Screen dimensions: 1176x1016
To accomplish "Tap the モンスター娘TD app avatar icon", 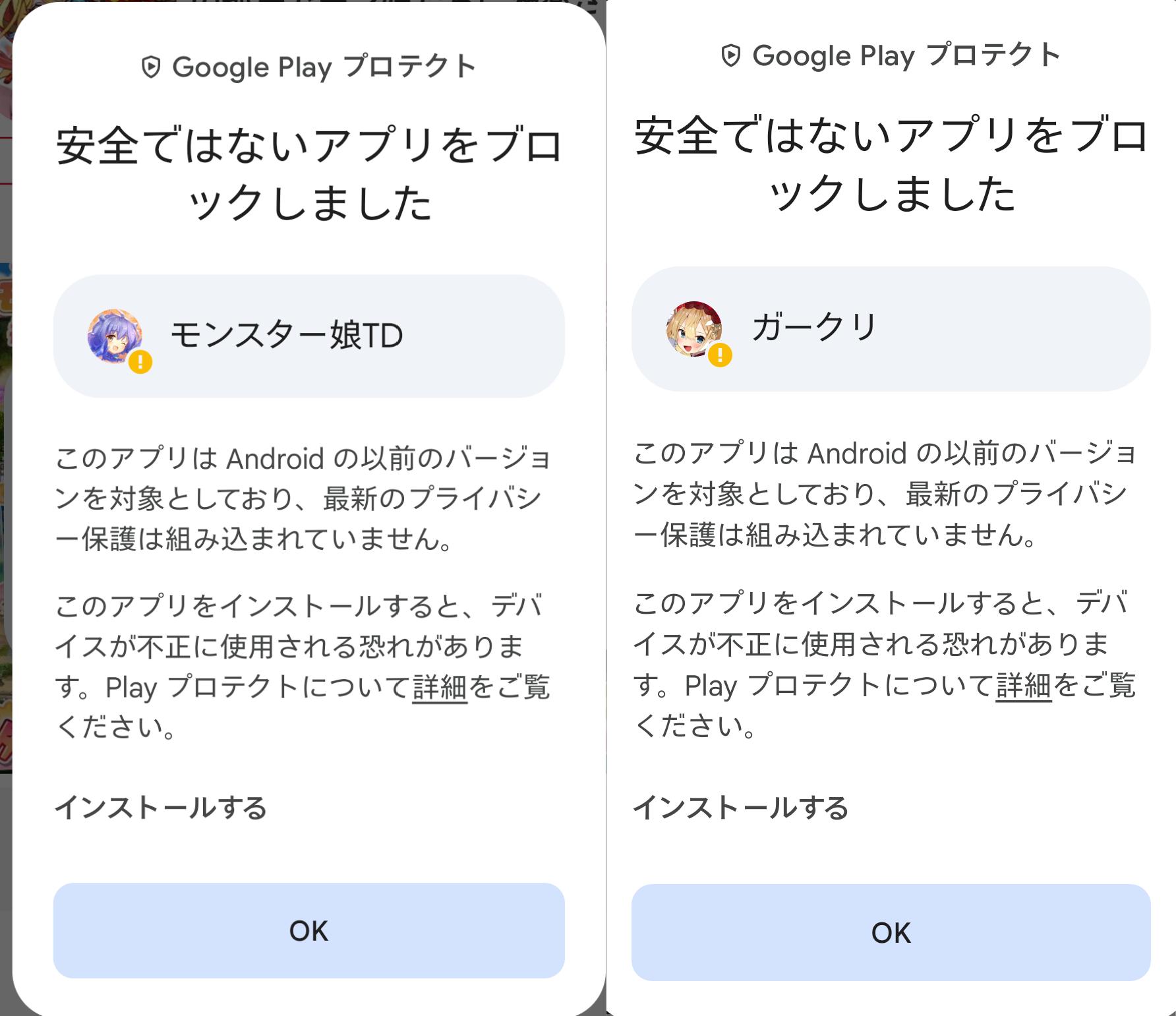I will point(115,336).
